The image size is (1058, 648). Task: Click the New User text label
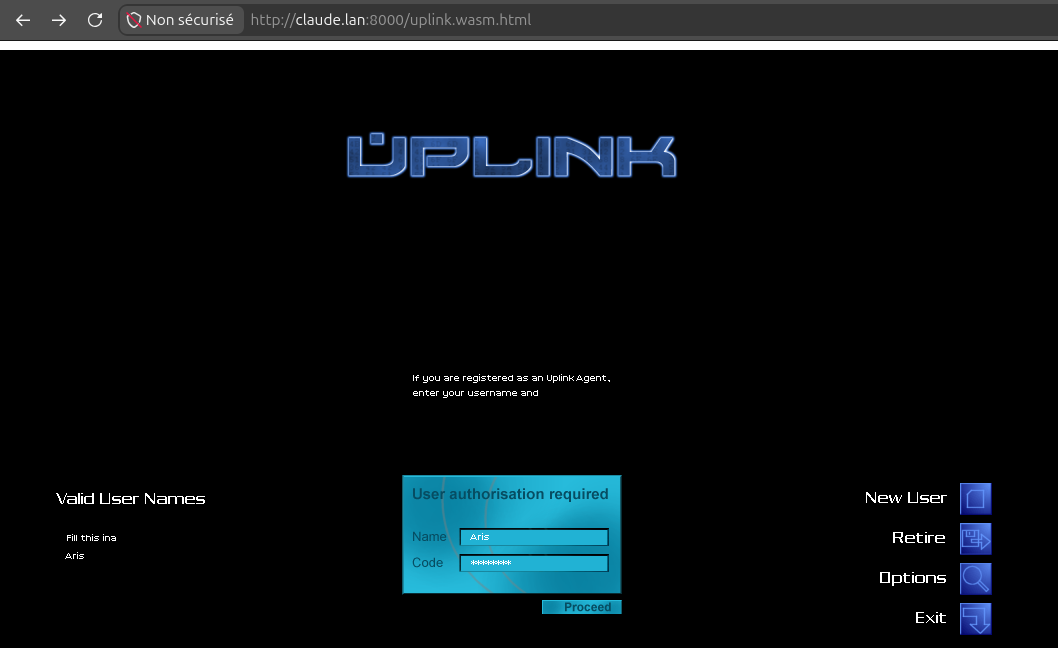click(906, 498)
